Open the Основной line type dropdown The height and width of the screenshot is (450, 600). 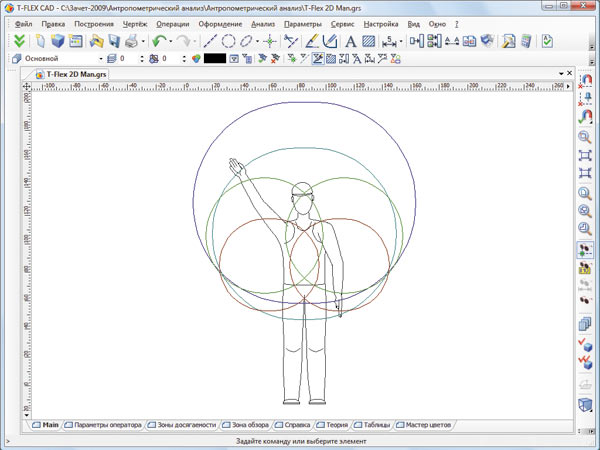coord(101,59)
